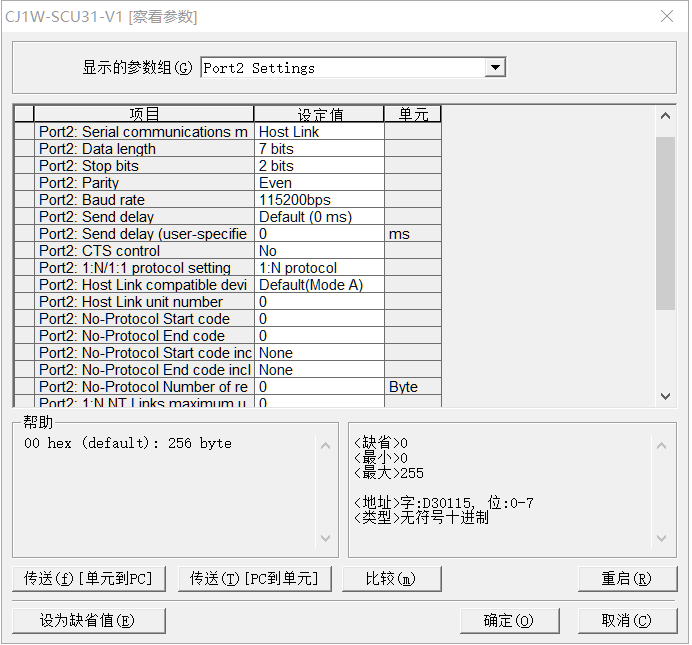The width and height of the screenshot is (692, 645).
Task: Select the Baud rate value 115200bps
Action: pyautogui.click(x=318, y=200)
